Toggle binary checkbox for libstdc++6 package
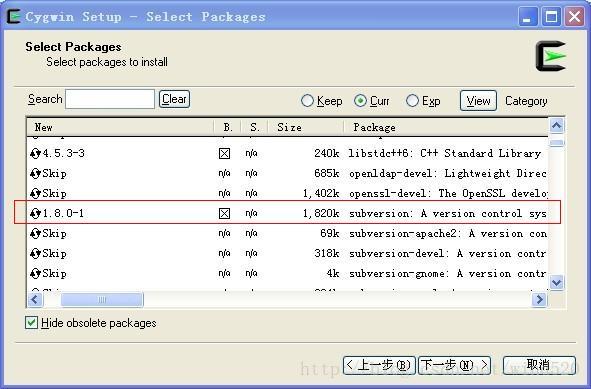Viewport: 591px width, 389px height. [x=224, y=153]
